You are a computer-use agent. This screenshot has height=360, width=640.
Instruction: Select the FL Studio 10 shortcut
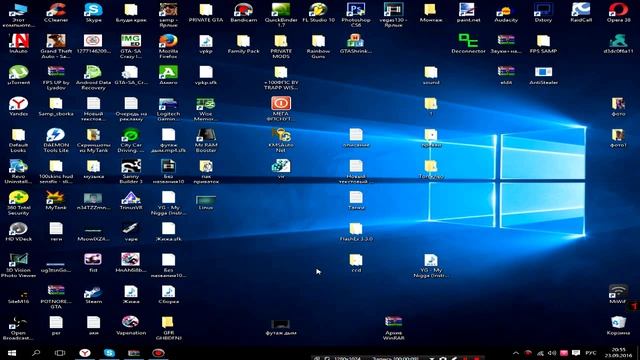tap(318, 12)
